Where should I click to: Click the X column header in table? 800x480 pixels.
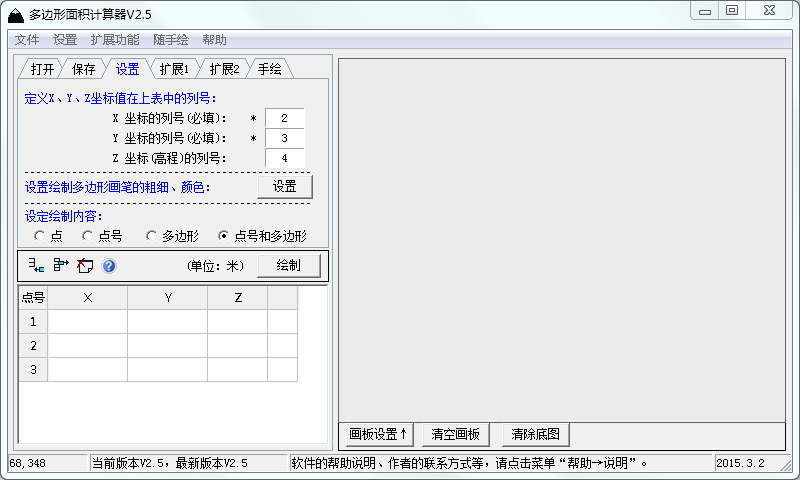click(88, 298)
